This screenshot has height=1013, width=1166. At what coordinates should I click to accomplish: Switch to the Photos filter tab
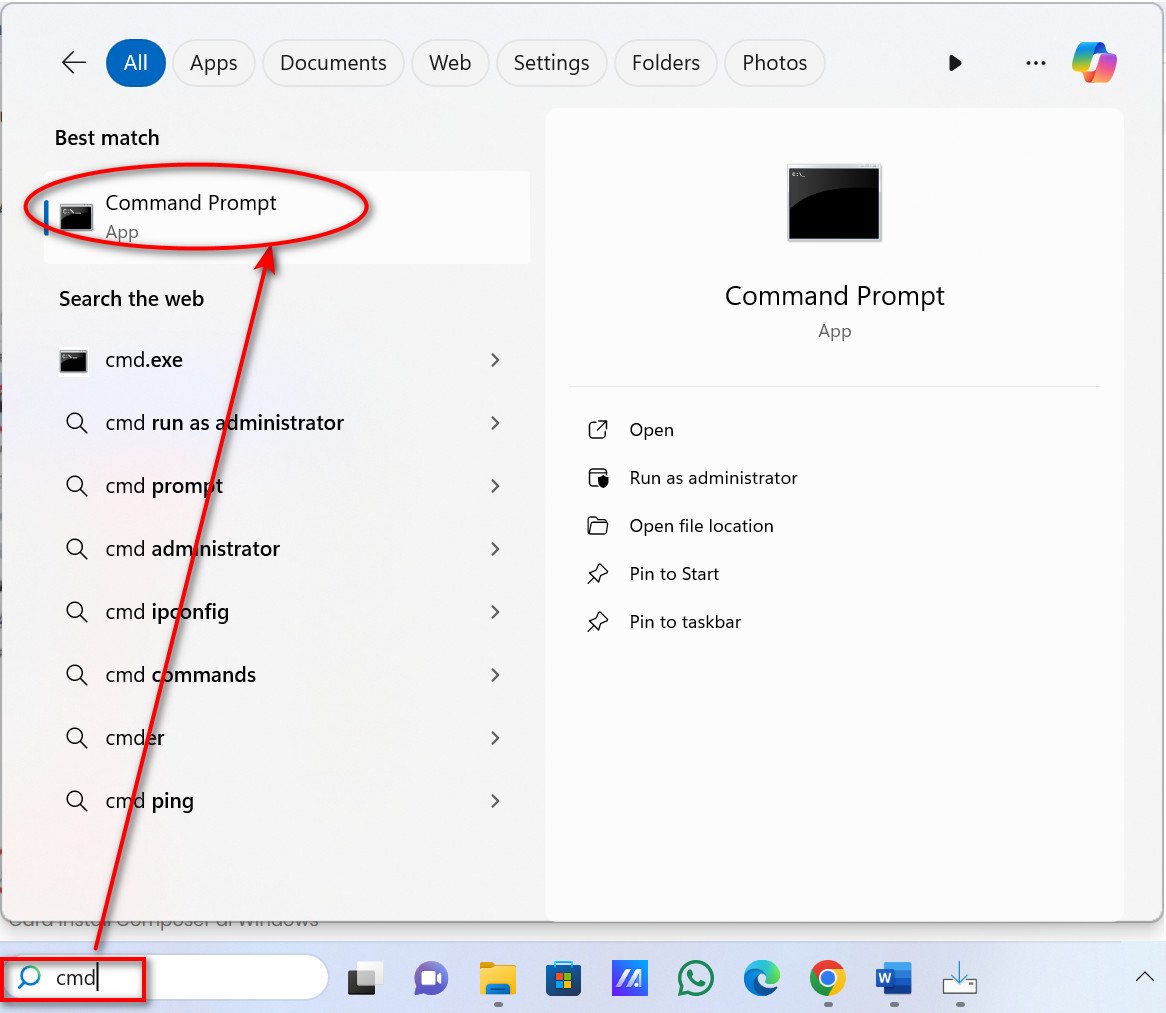(x=774, y=63)
